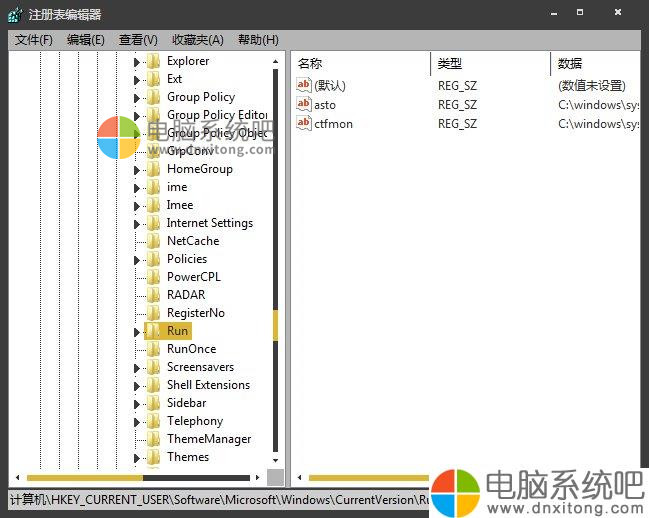Click the NetCache folder icon
Screen dimensions: 649x518
[154, 241]
